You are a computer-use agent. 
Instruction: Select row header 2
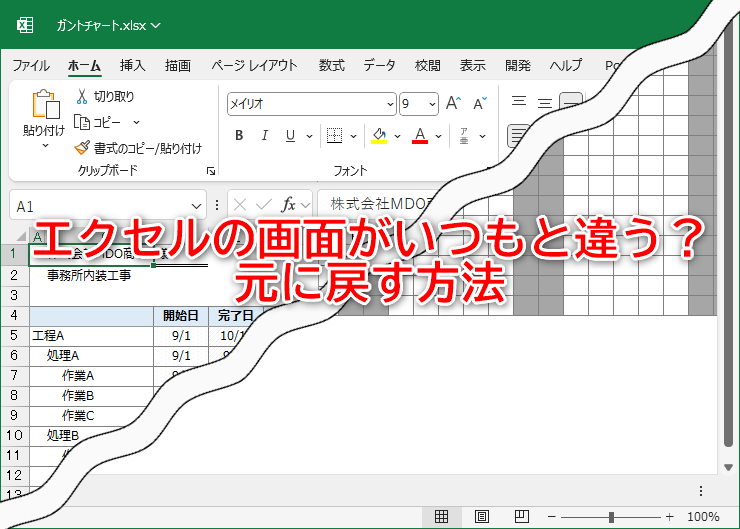point(14,275)
